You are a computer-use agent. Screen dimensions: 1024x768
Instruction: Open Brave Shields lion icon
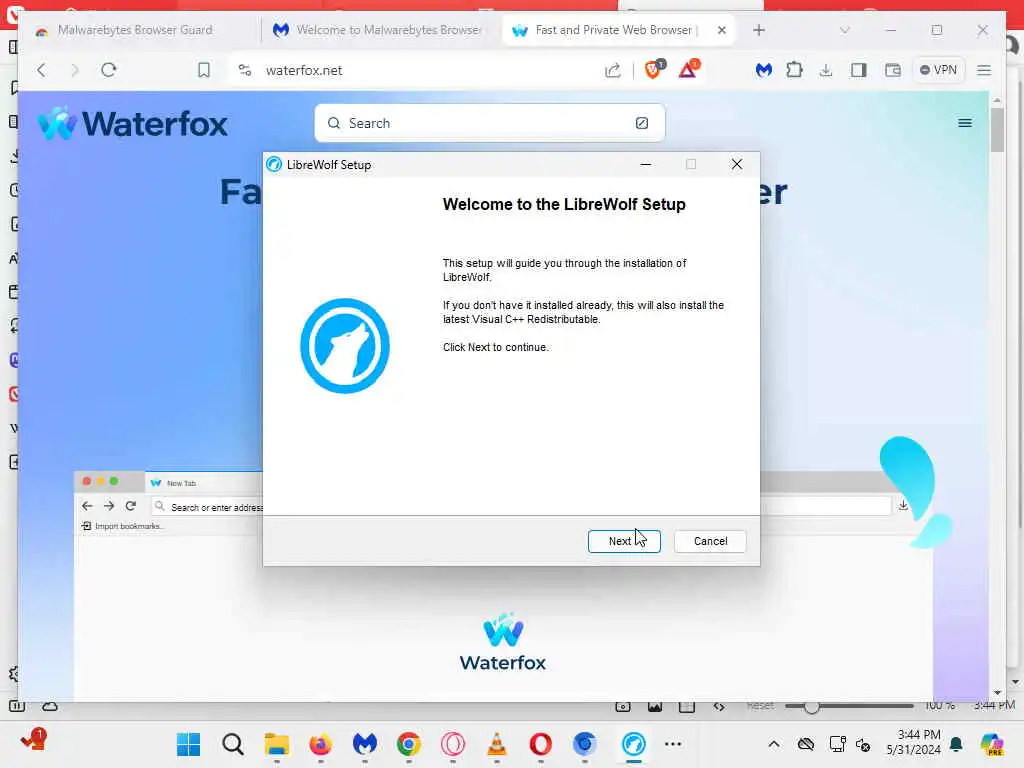[x=653, y=69]
